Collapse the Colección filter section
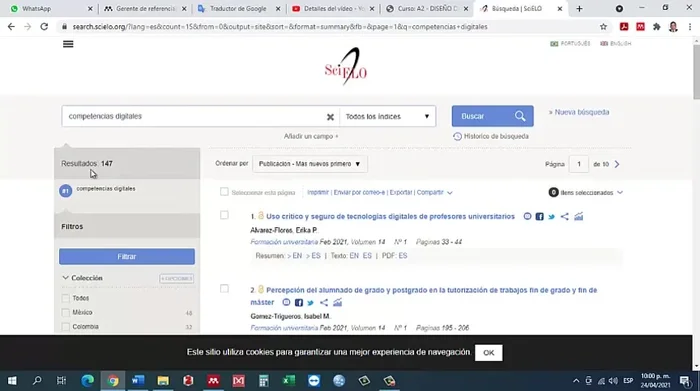 tap(65, 278)
